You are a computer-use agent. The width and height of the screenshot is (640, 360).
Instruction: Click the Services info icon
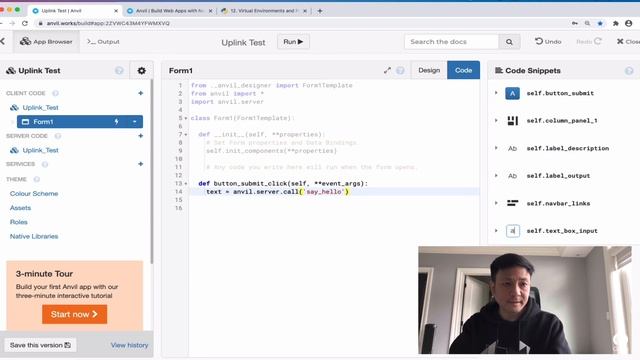[x=45, y=164]
